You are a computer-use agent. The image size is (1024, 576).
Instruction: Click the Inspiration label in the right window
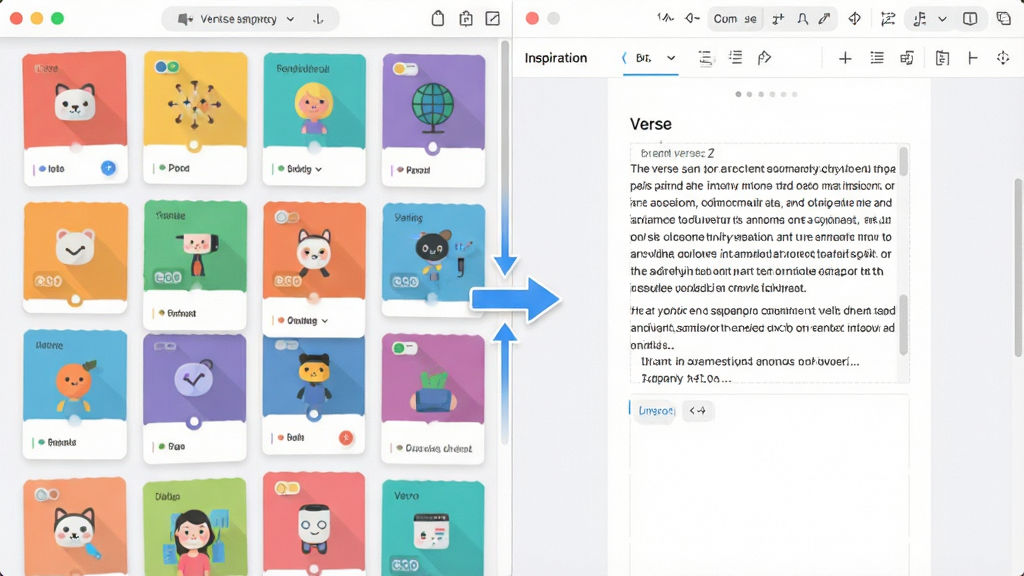(x=556, y=58)
